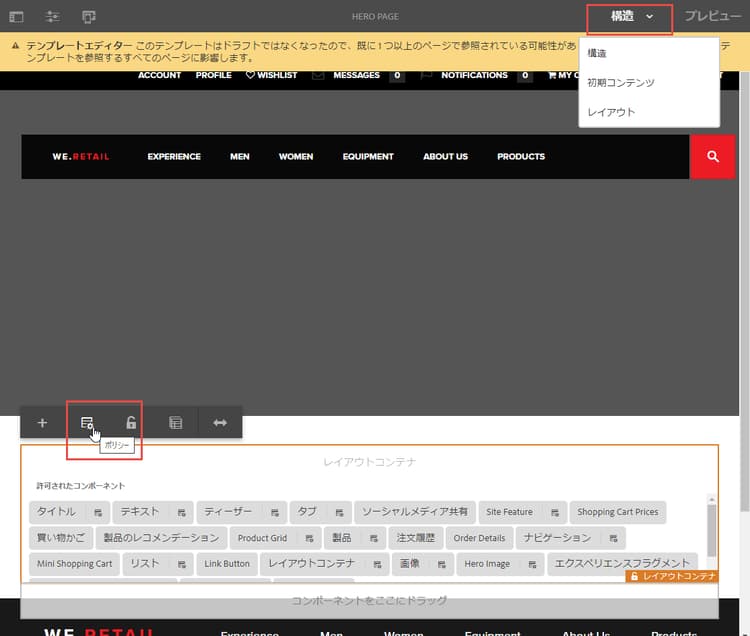Click the ACCOUNT link
750x636 pixels.
[x=159, y=75]
